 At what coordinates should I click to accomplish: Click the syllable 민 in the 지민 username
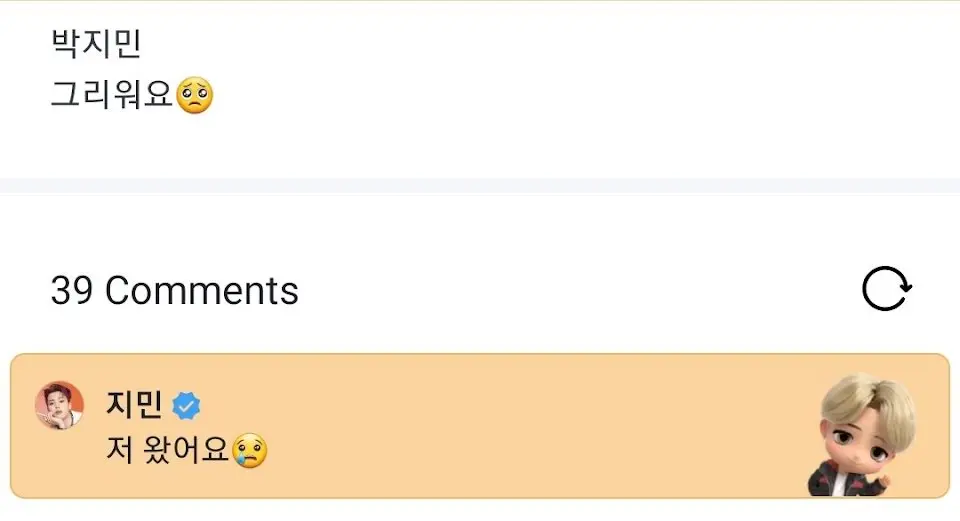[x=149, y=405]
